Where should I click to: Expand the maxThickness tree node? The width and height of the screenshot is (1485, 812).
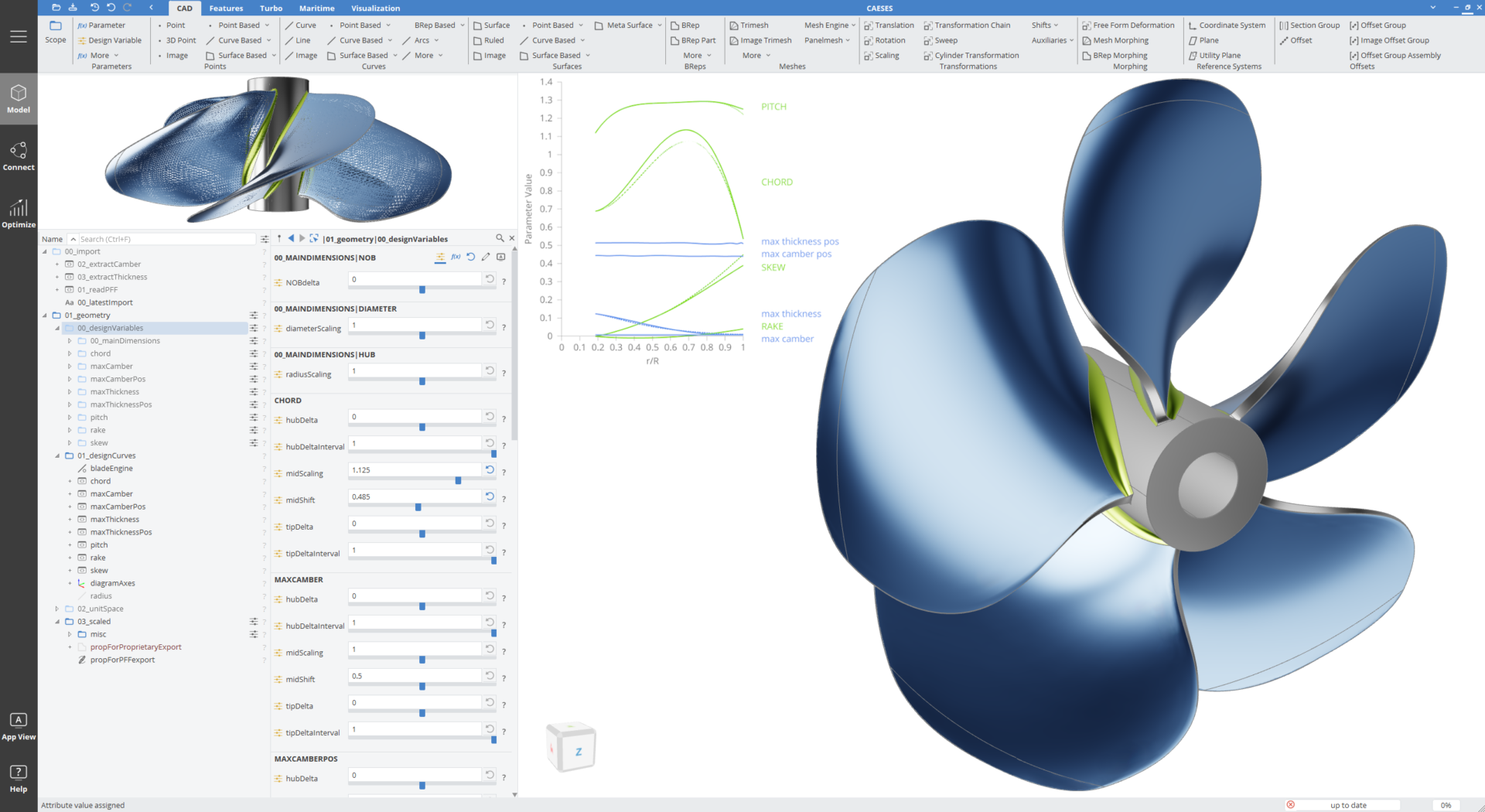(70, 391)
